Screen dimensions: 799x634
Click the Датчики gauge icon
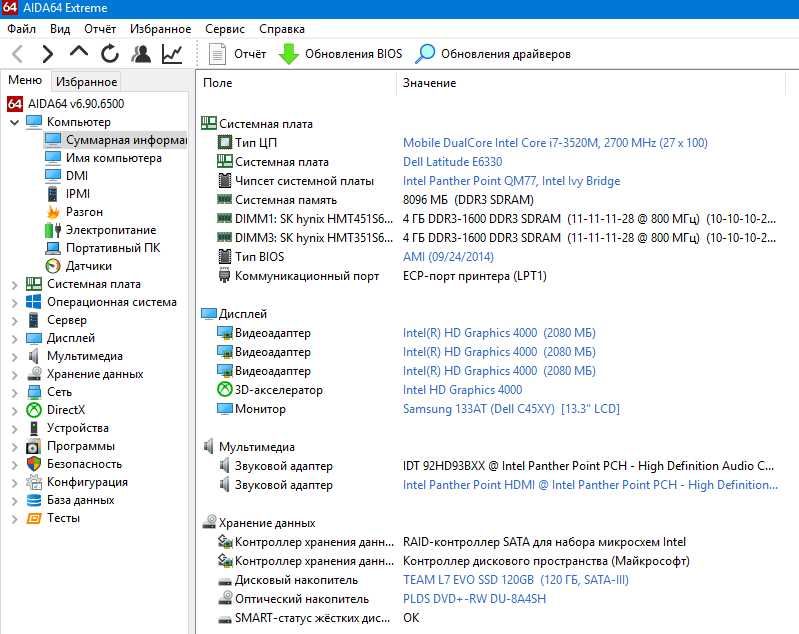53,266
